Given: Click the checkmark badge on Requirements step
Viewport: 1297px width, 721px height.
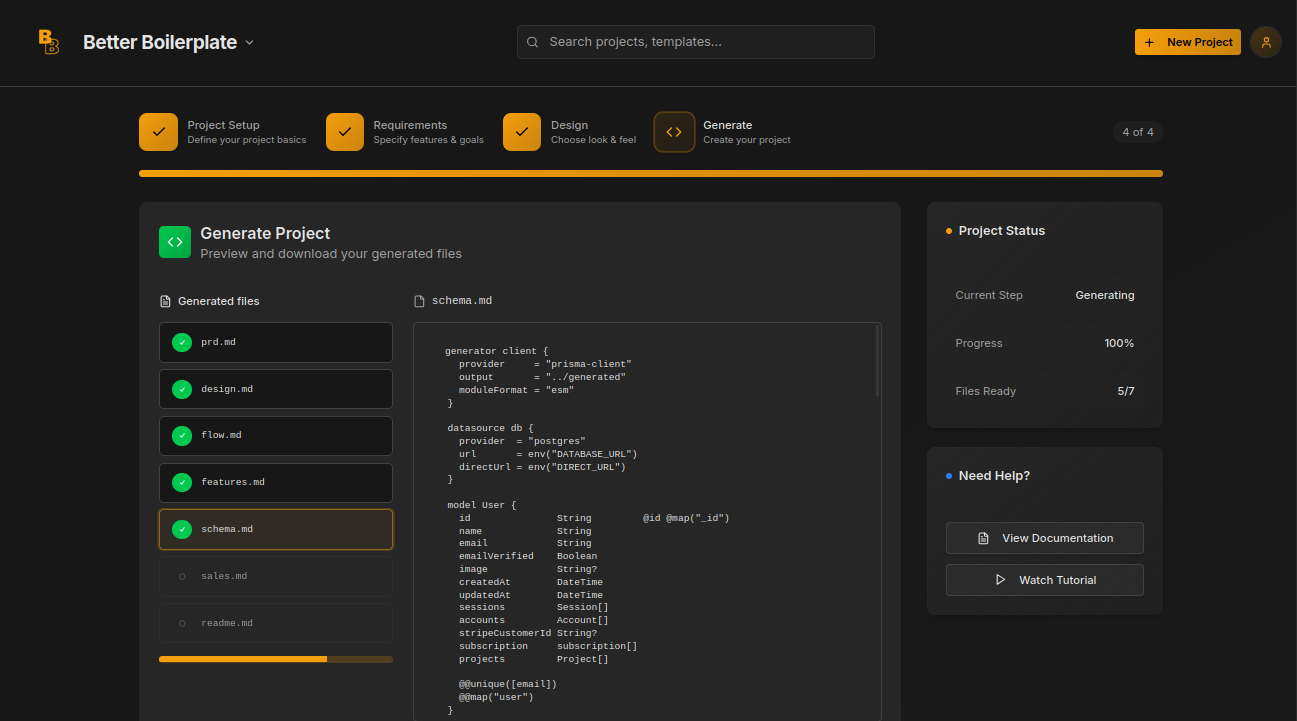Looking at the screenshot, I should 344,131.
